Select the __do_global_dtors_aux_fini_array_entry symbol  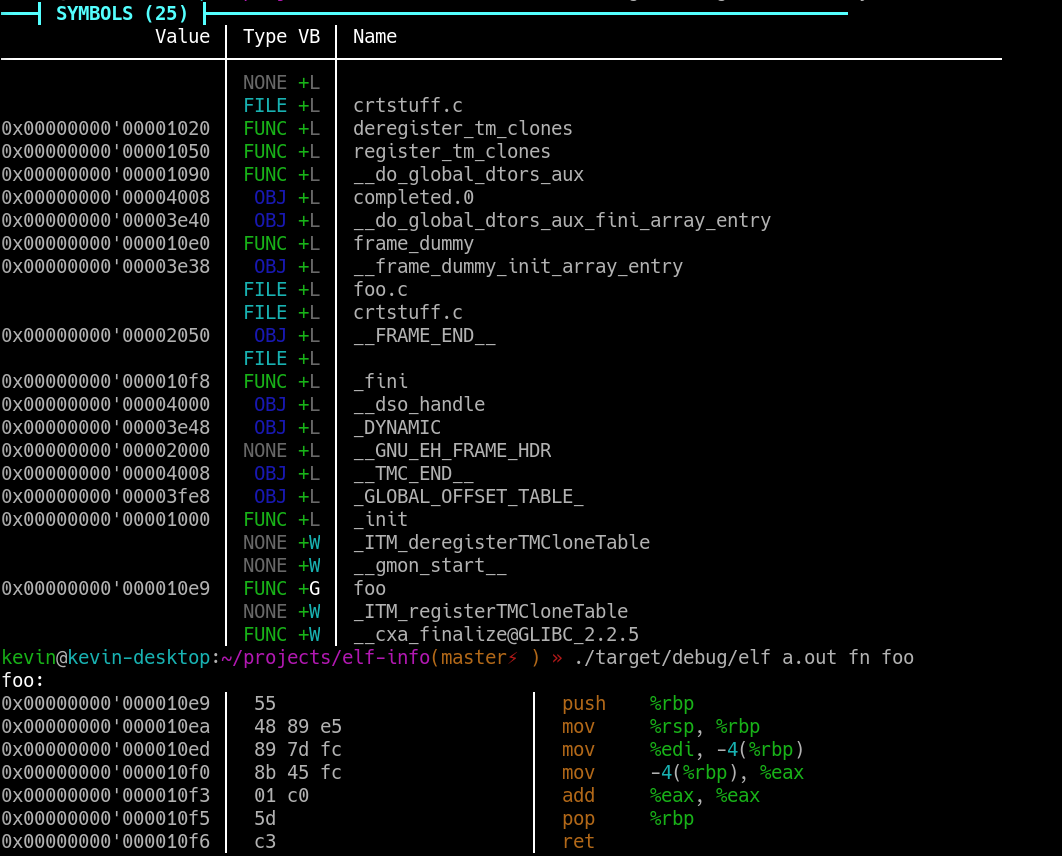tap(561, 221)
